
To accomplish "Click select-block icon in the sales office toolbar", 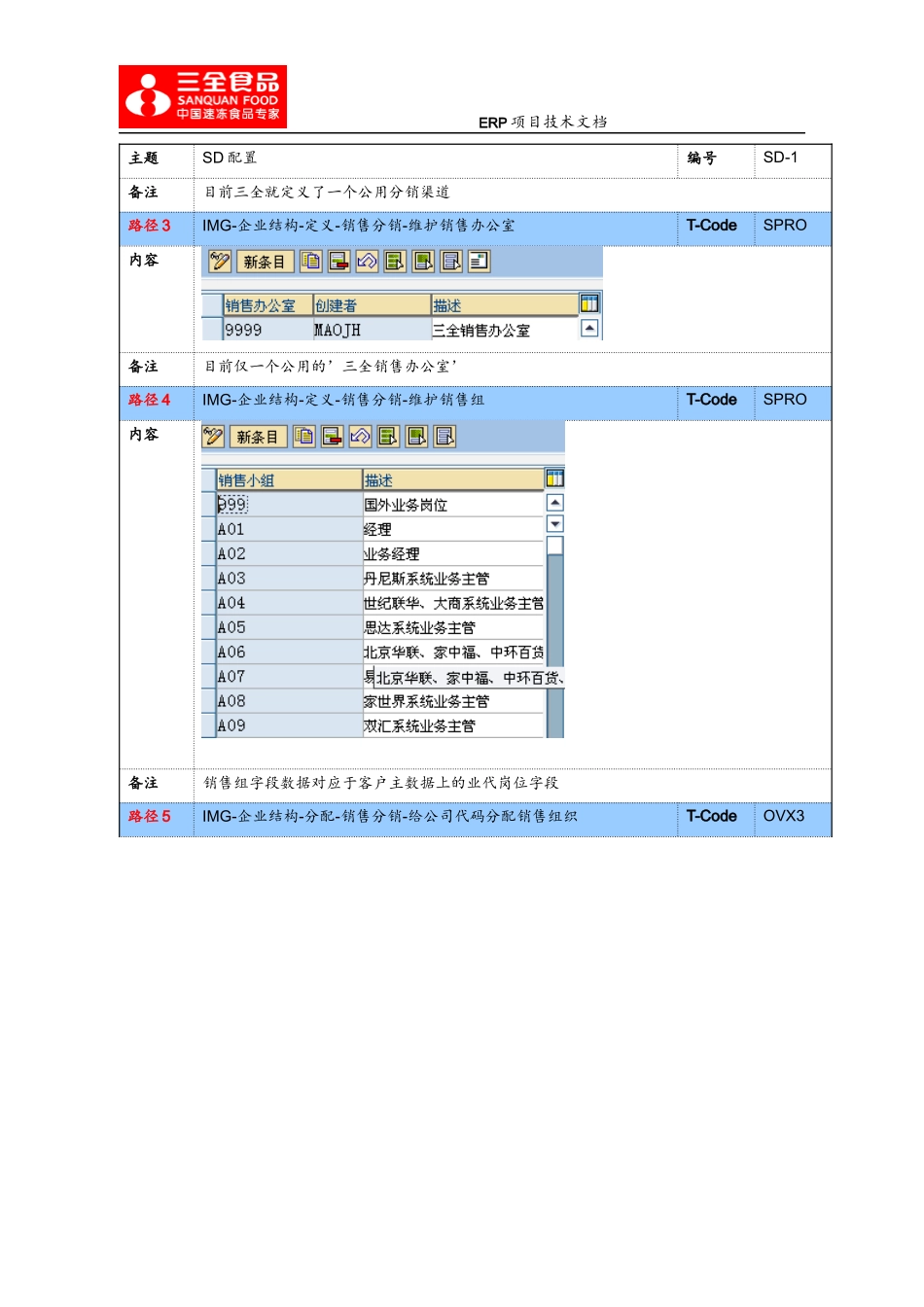I will coord(423,261).
